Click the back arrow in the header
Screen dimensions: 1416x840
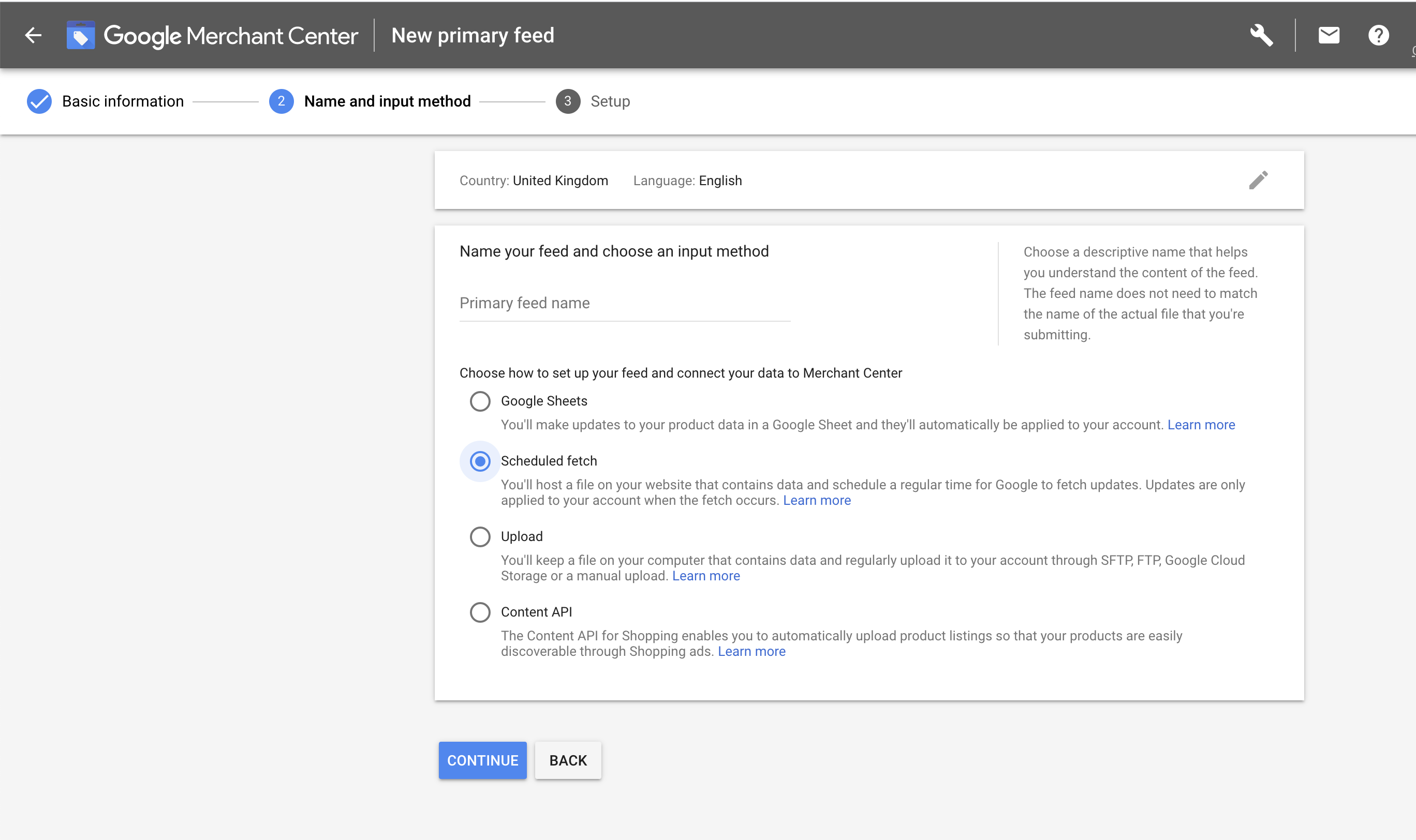point(34,35)
